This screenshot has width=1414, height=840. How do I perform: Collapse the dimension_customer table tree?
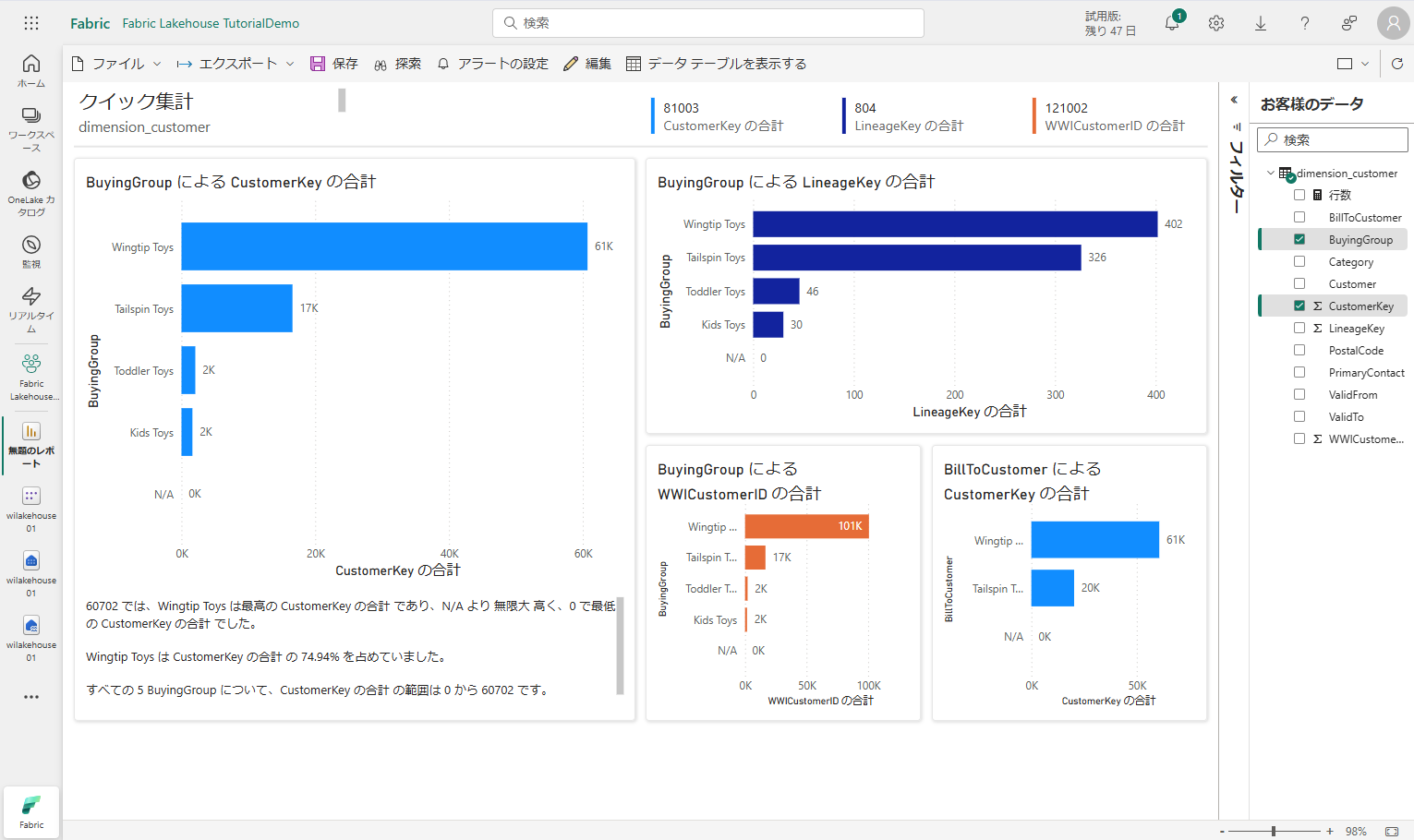coord(1271,173)
